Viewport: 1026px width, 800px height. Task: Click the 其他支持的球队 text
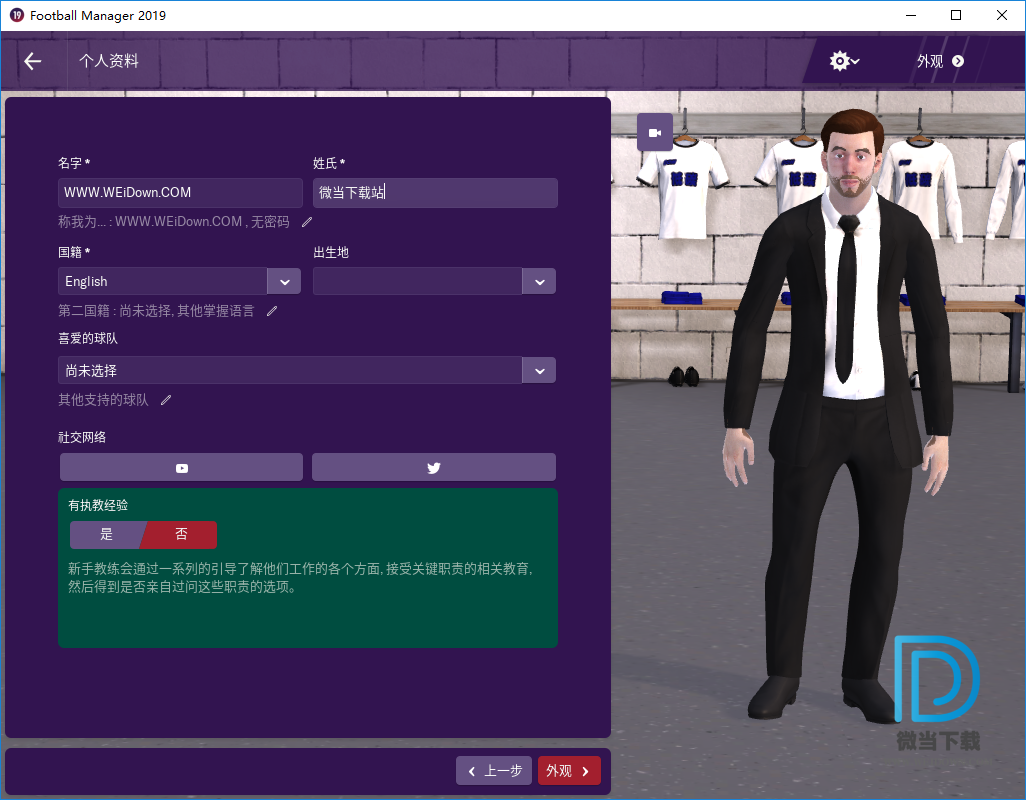click(x=103, y=400)
